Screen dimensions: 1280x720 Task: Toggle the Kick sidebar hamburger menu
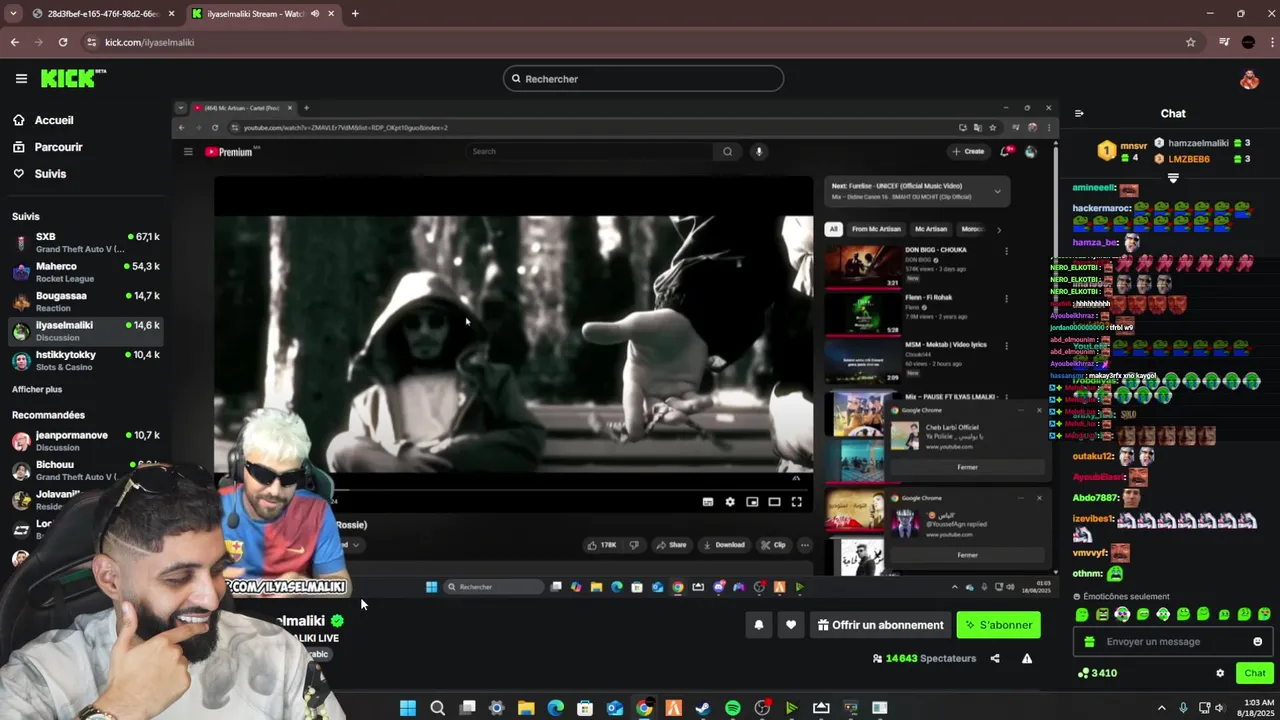21,78
